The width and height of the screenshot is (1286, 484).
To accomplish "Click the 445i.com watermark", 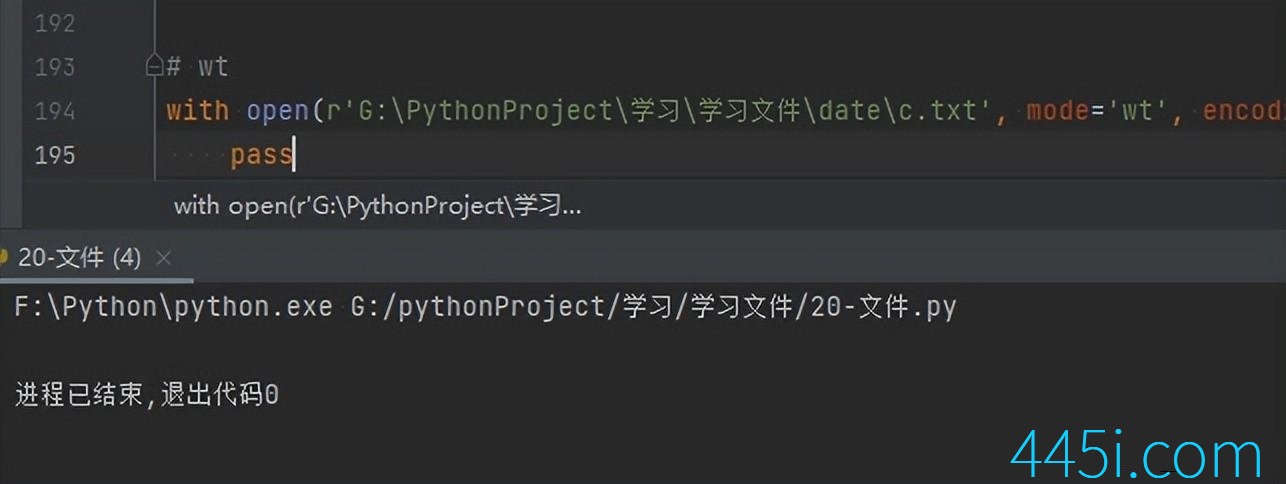I will (x=1137, y=454).
